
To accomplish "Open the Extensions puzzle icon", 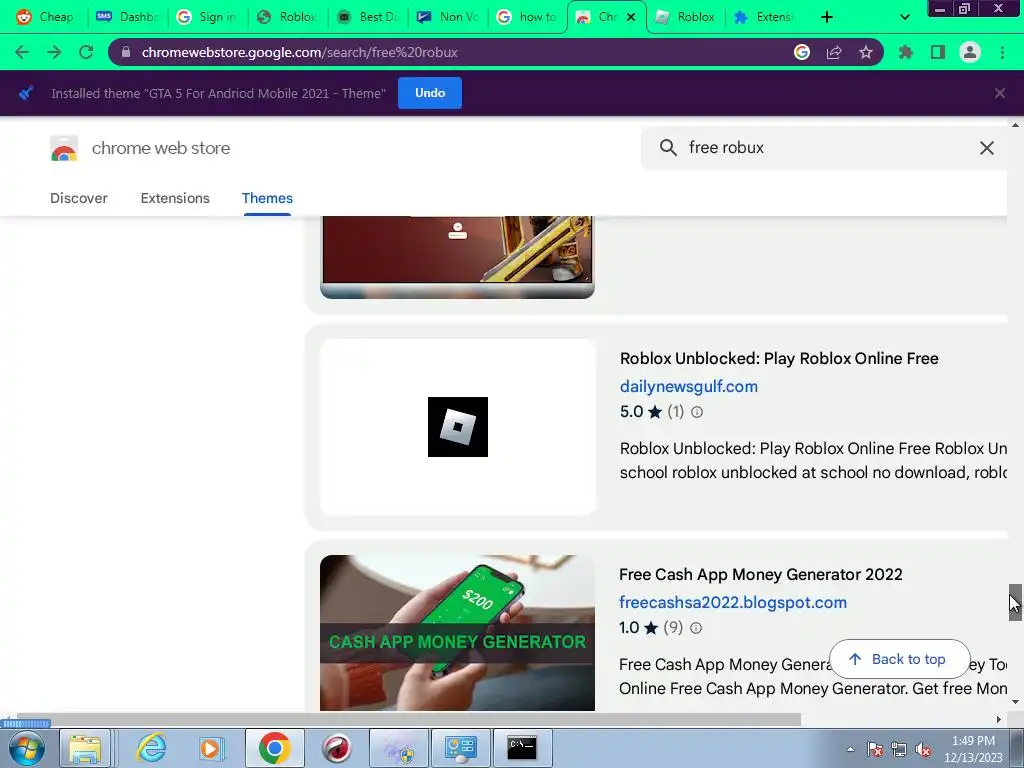I will click(906, 52).
